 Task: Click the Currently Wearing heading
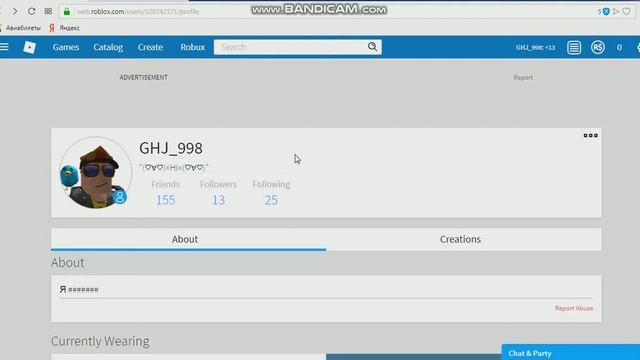[100, 341]
